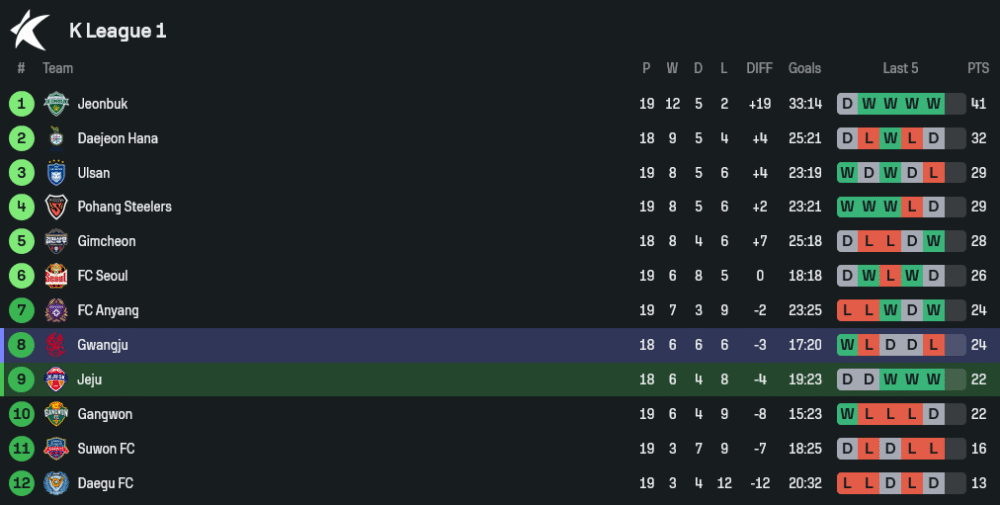Select the Suwon FC team name
1000x505 pixels.
106,449
